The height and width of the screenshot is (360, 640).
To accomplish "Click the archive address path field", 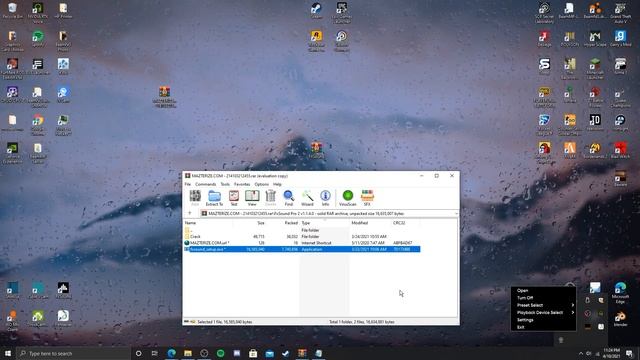I will [x=327, y=213].
